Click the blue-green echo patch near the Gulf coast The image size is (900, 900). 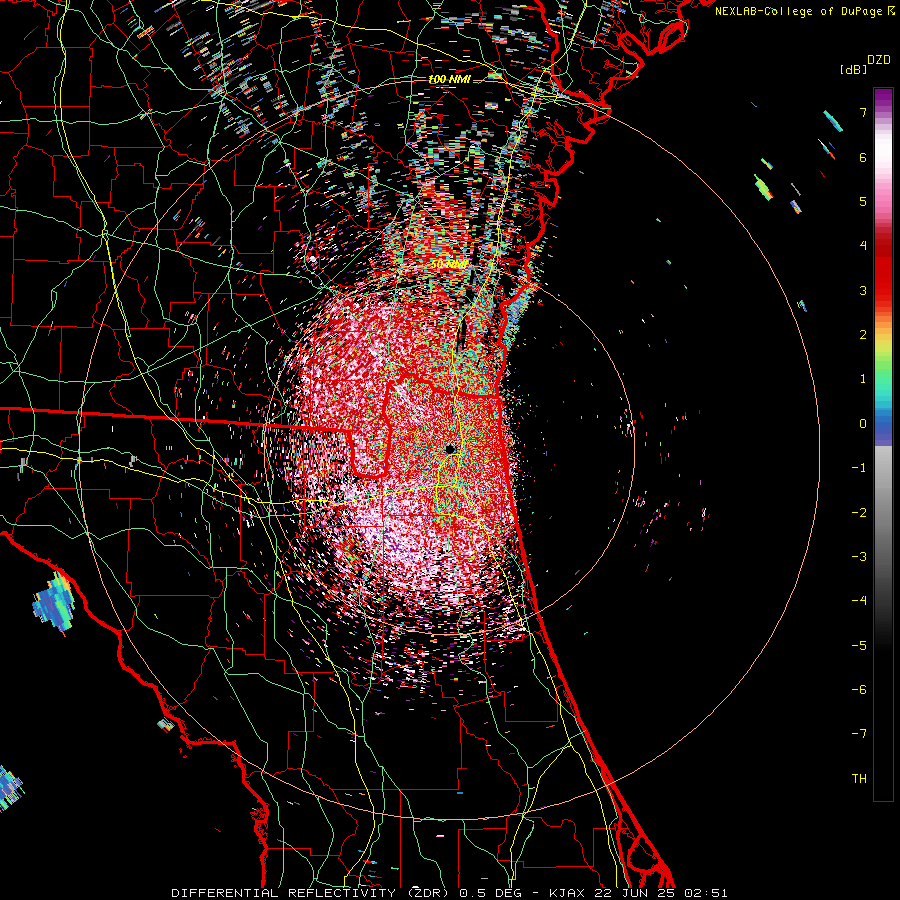tap(55, 603)
